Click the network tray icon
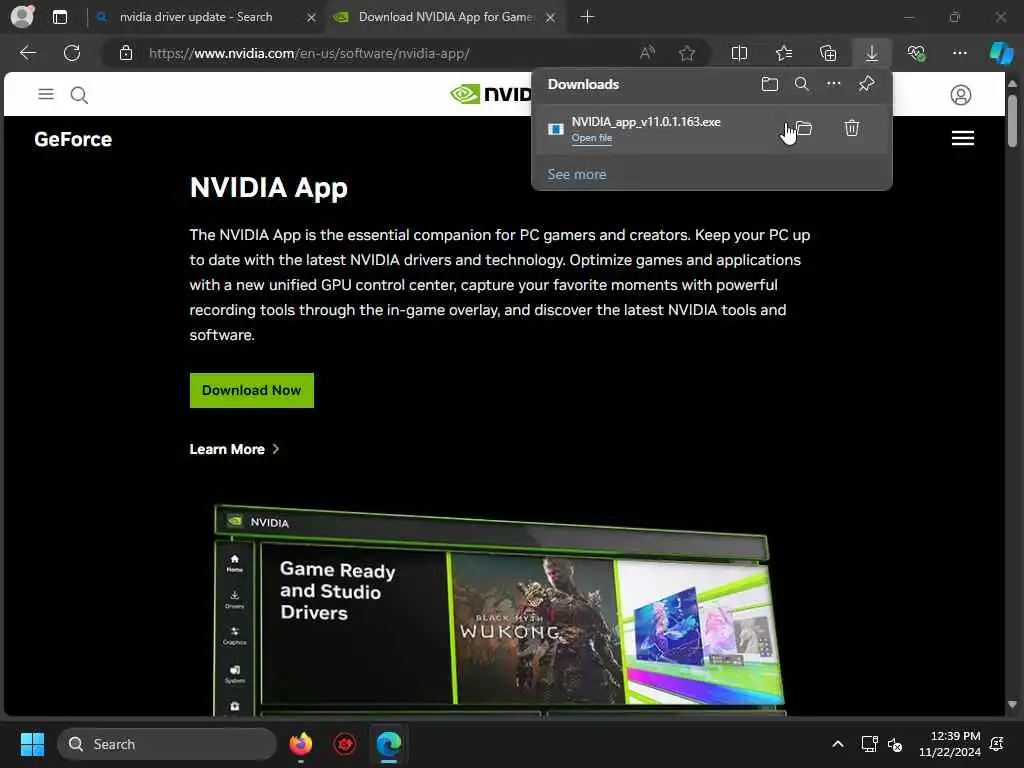Viewport: 1024px width, 768px height. (869, 744)
